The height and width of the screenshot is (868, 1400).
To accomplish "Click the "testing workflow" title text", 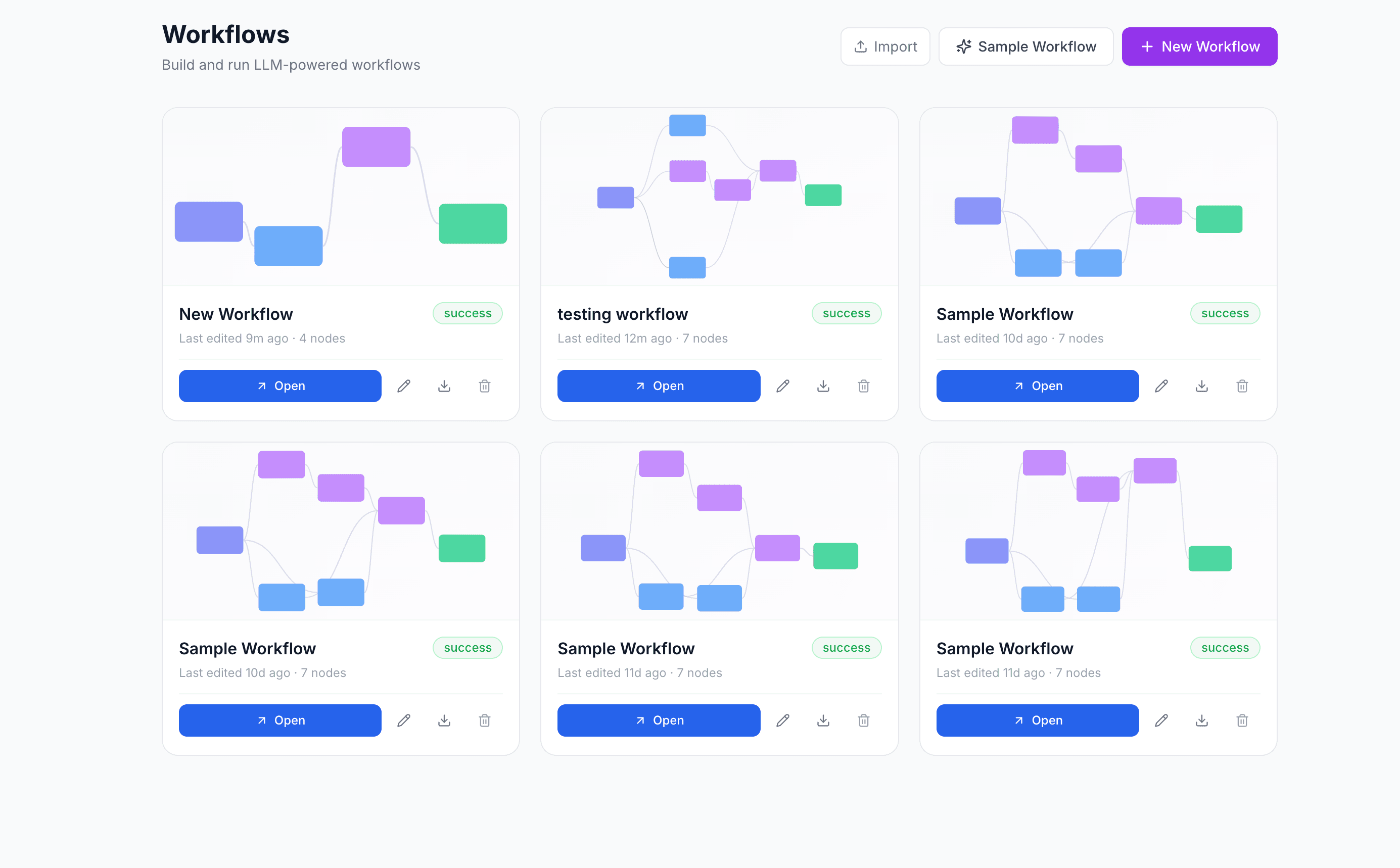I will [623, 314].
